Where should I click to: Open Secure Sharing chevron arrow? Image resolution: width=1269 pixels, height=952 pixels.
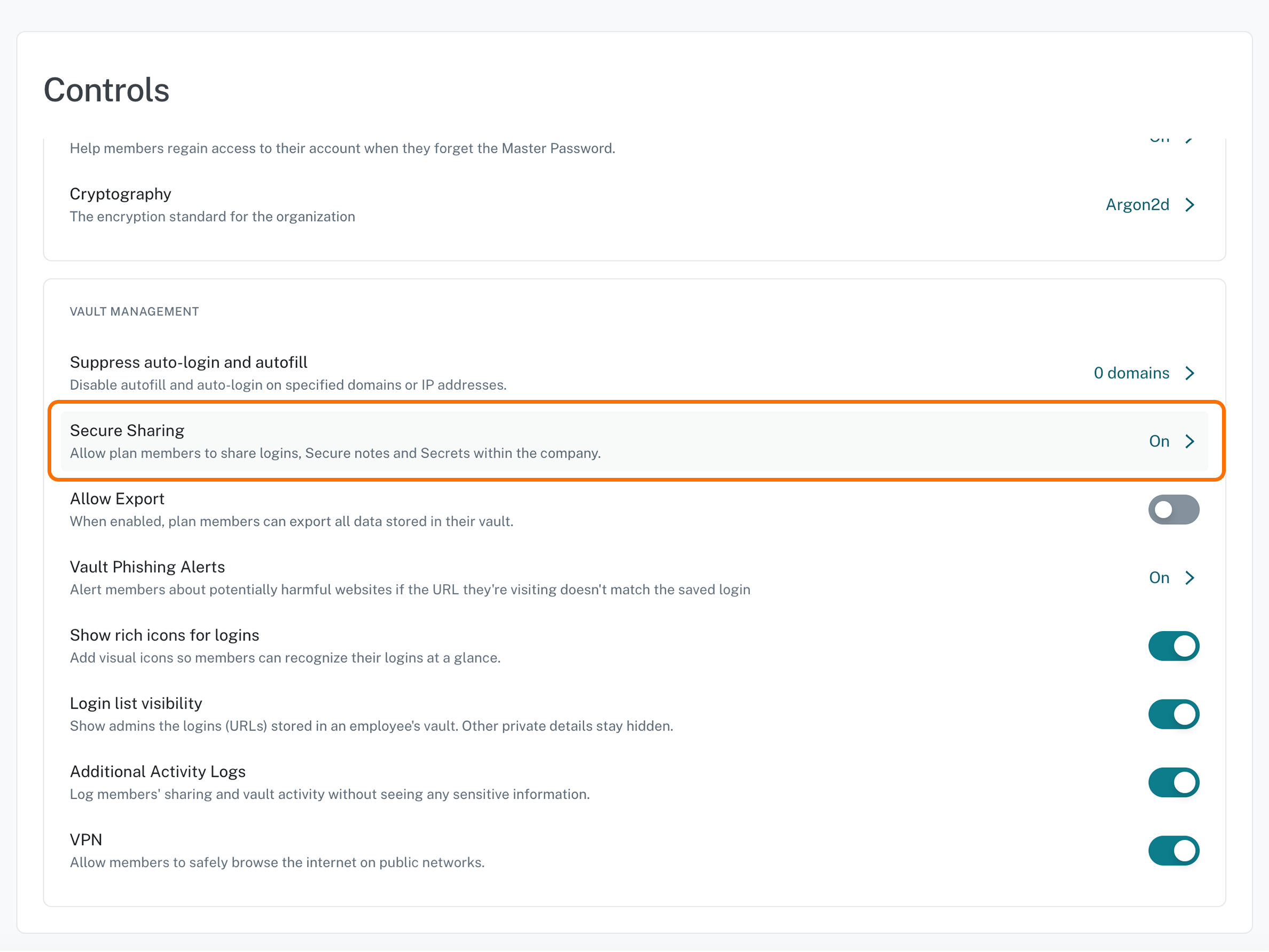[x=1190, y=442]
